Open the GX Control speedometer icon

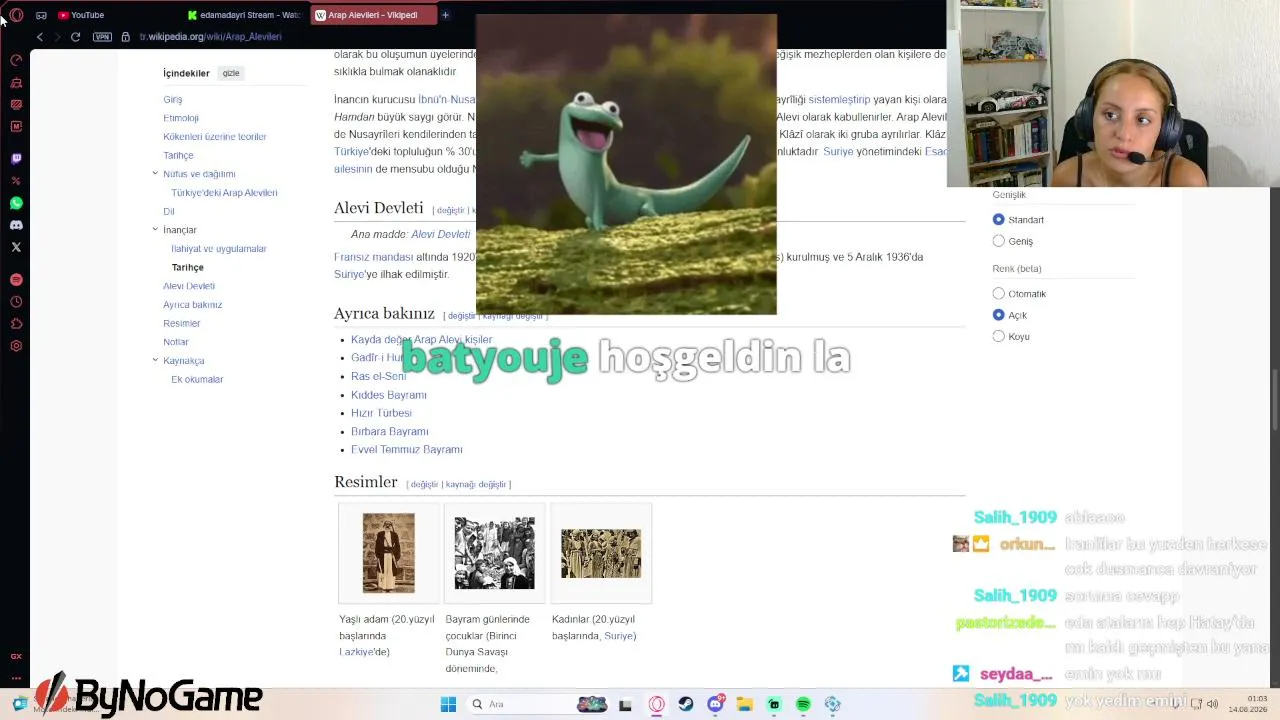[x=16, y=60]
